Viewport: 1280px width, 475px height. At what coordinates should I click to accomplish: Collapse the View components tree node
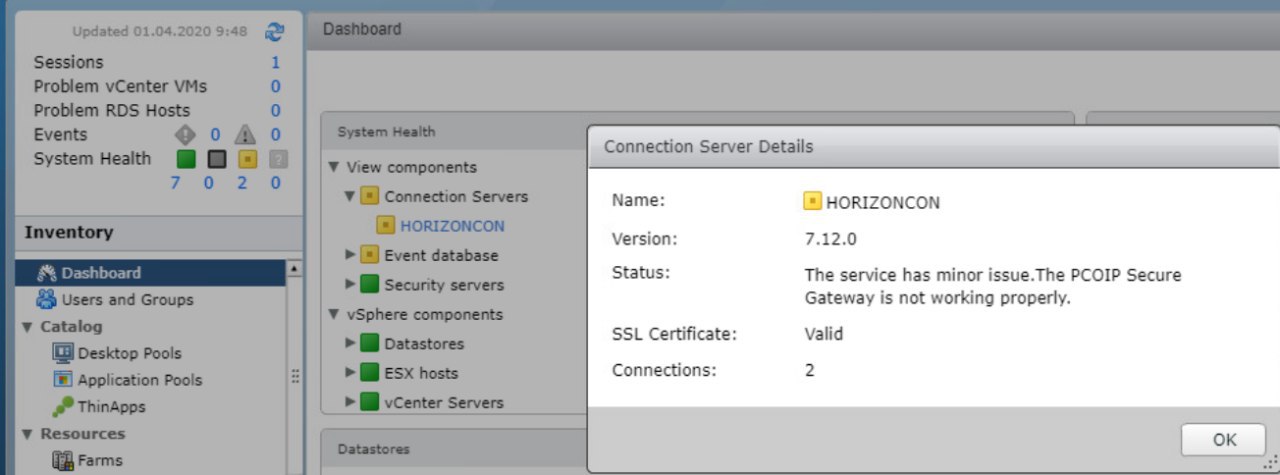pyautogui.click(x=334, y=167)
